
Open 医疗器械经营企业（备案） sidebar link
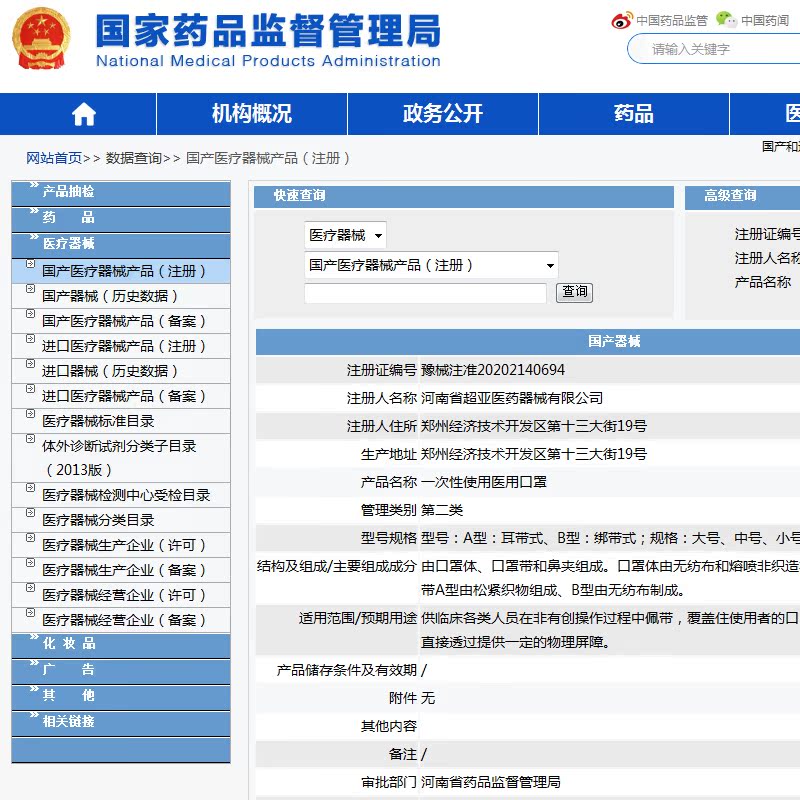[124, 620]
